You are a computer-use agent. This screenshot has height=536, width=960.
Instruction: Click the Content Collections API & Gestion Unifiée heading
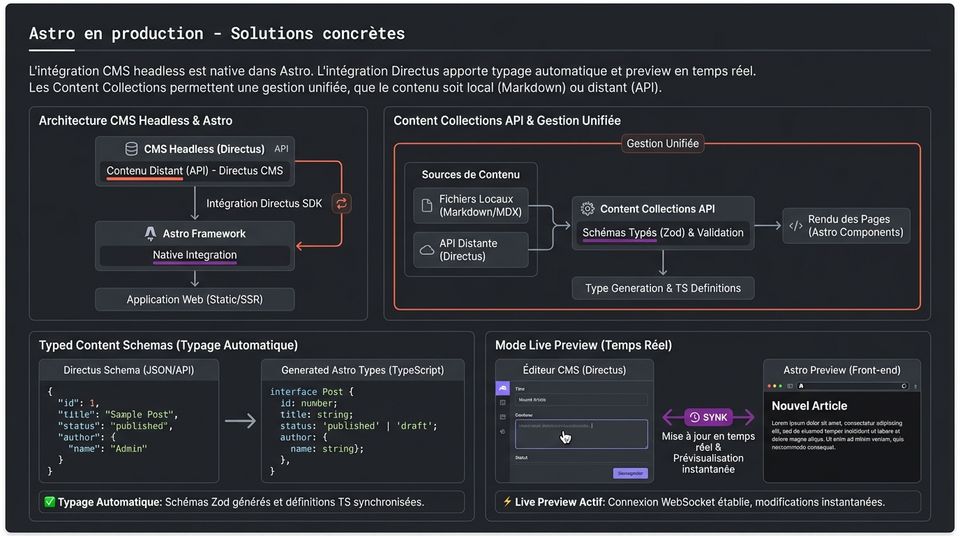tap(507, 121)
